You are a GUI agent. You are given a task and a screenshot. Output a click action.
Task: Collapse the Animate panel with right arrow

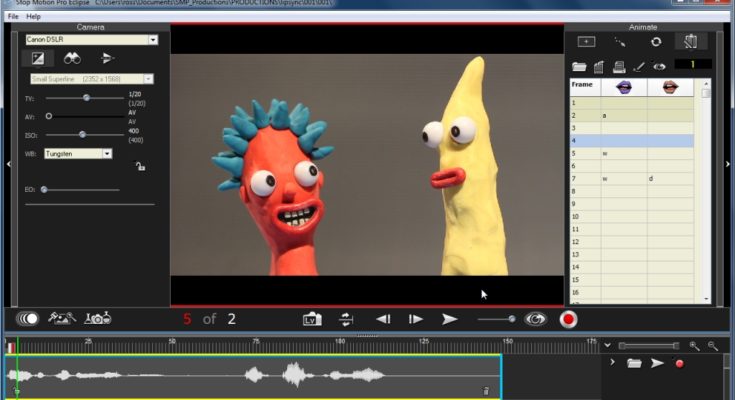point(728,164)
